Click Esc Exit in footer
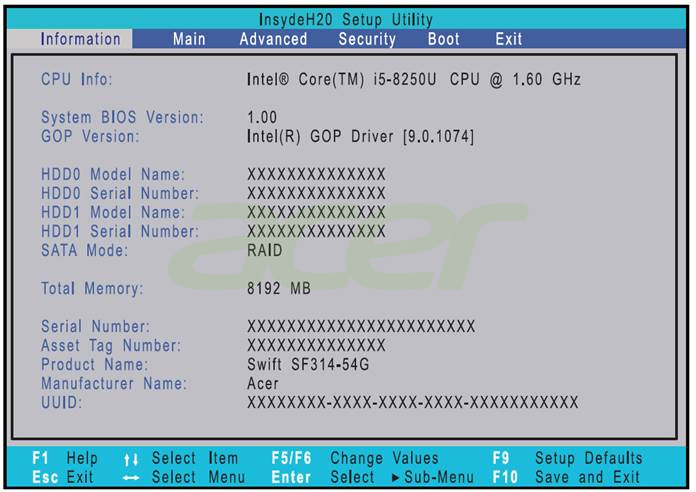Viewport: 696px width, 492px height. tap(63, 477)
